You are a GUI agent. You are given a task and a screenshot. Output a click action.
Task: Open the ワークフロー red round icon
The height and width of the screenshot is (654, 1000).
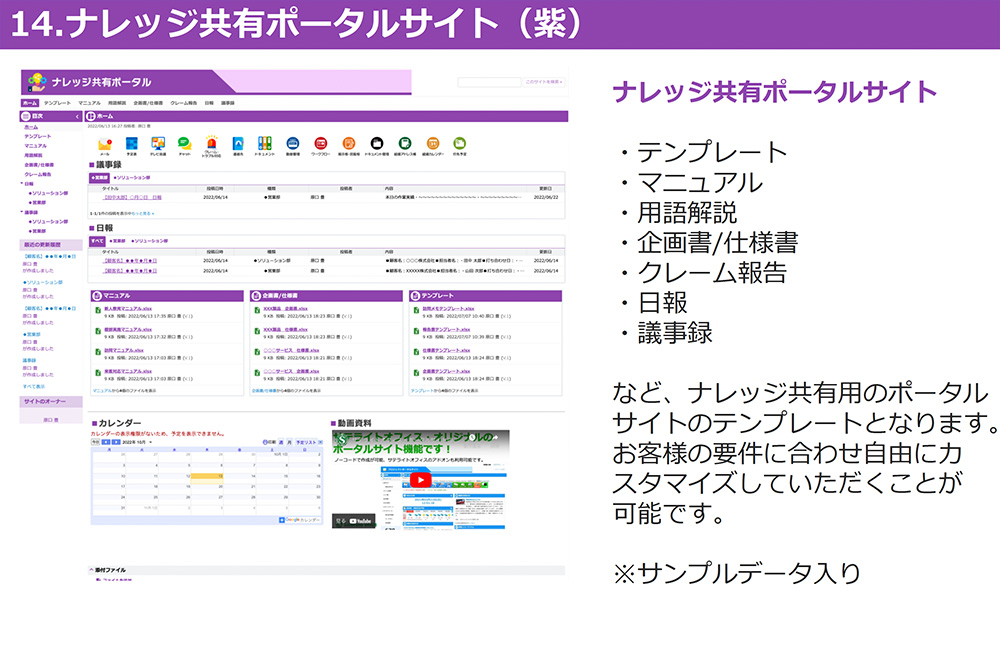320,144
